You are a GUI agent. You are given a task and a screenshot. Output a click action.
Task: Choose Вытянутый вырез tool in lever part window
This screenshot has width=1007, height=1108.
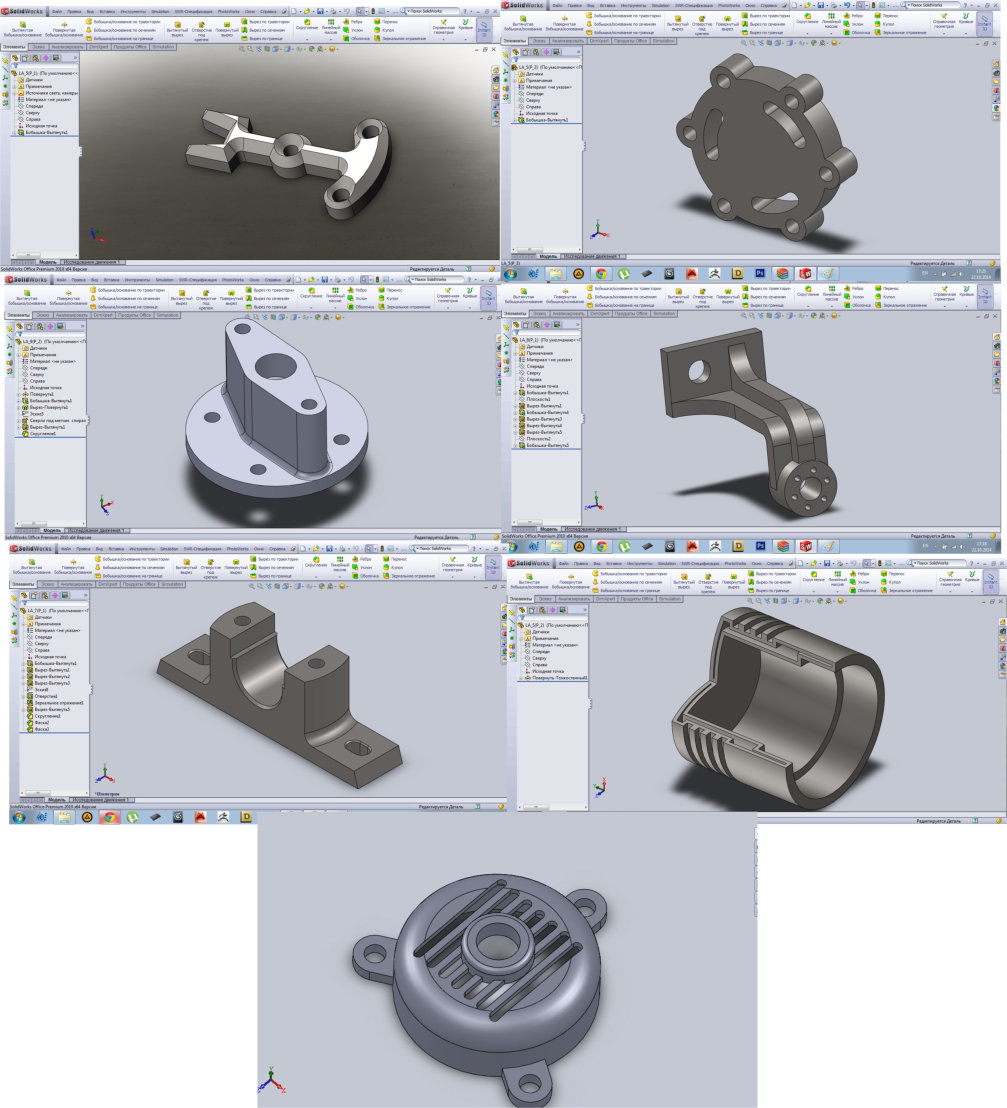point(177,28)
